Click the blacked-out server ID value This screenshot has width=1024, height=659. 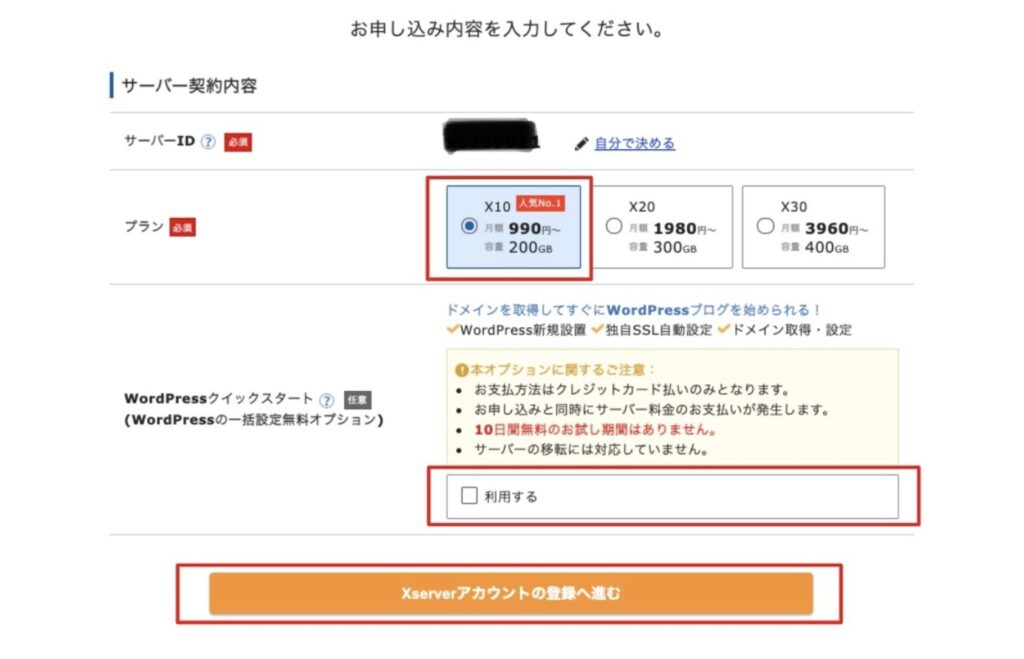click(x=491, y=137)
